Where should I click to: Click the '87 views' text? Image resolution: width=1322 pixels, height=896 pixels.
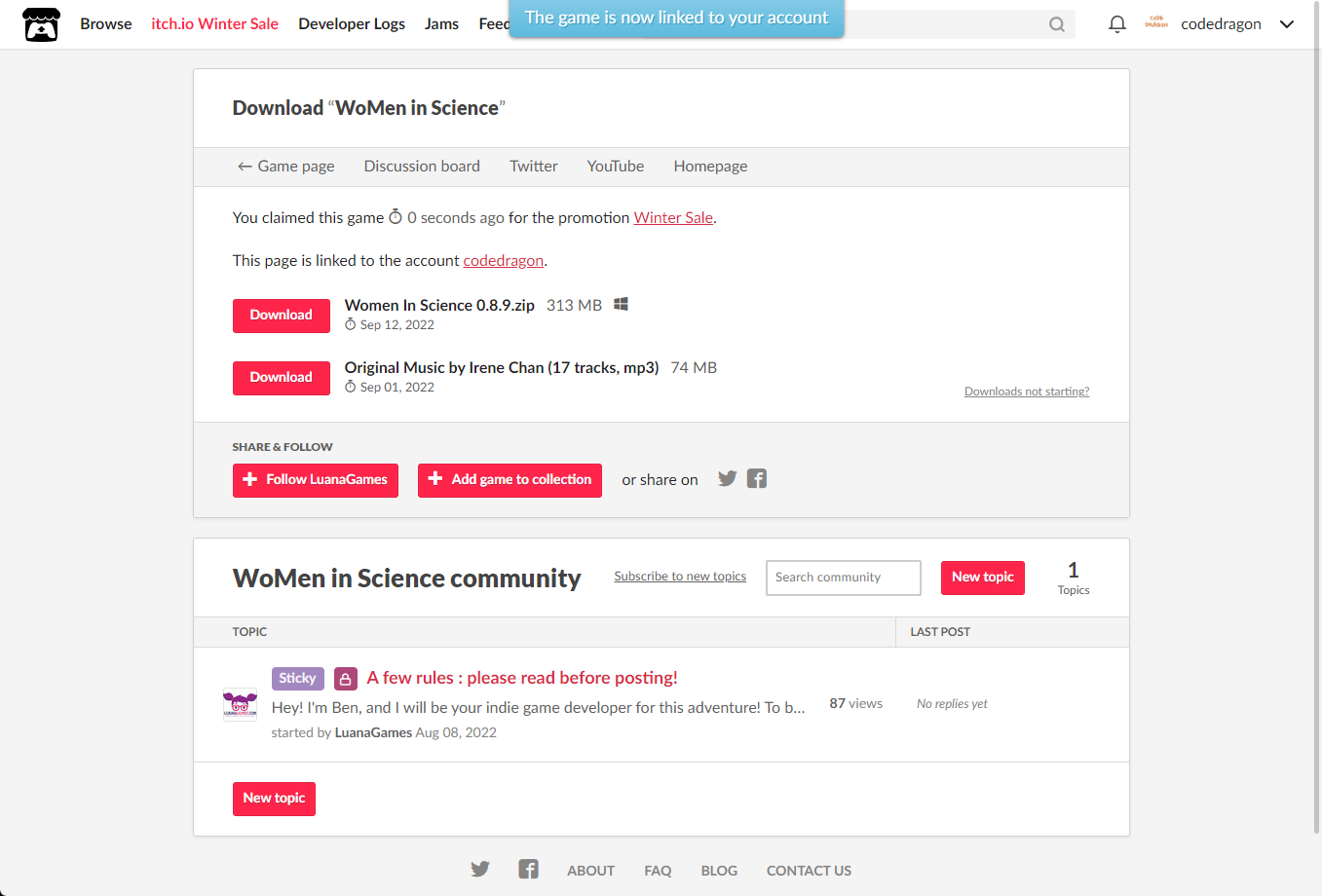855,703
